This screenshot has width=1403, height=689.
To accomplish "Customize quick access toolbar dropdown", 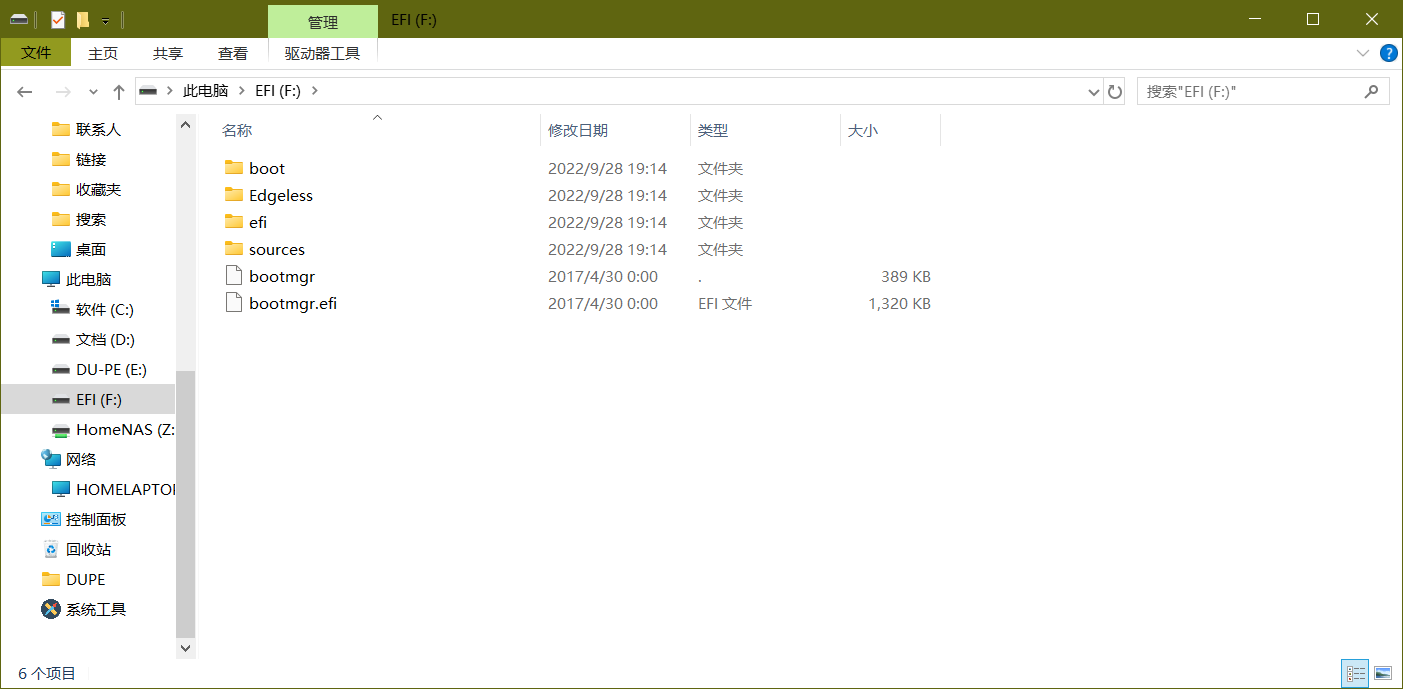I will click(x=105, y=20).
